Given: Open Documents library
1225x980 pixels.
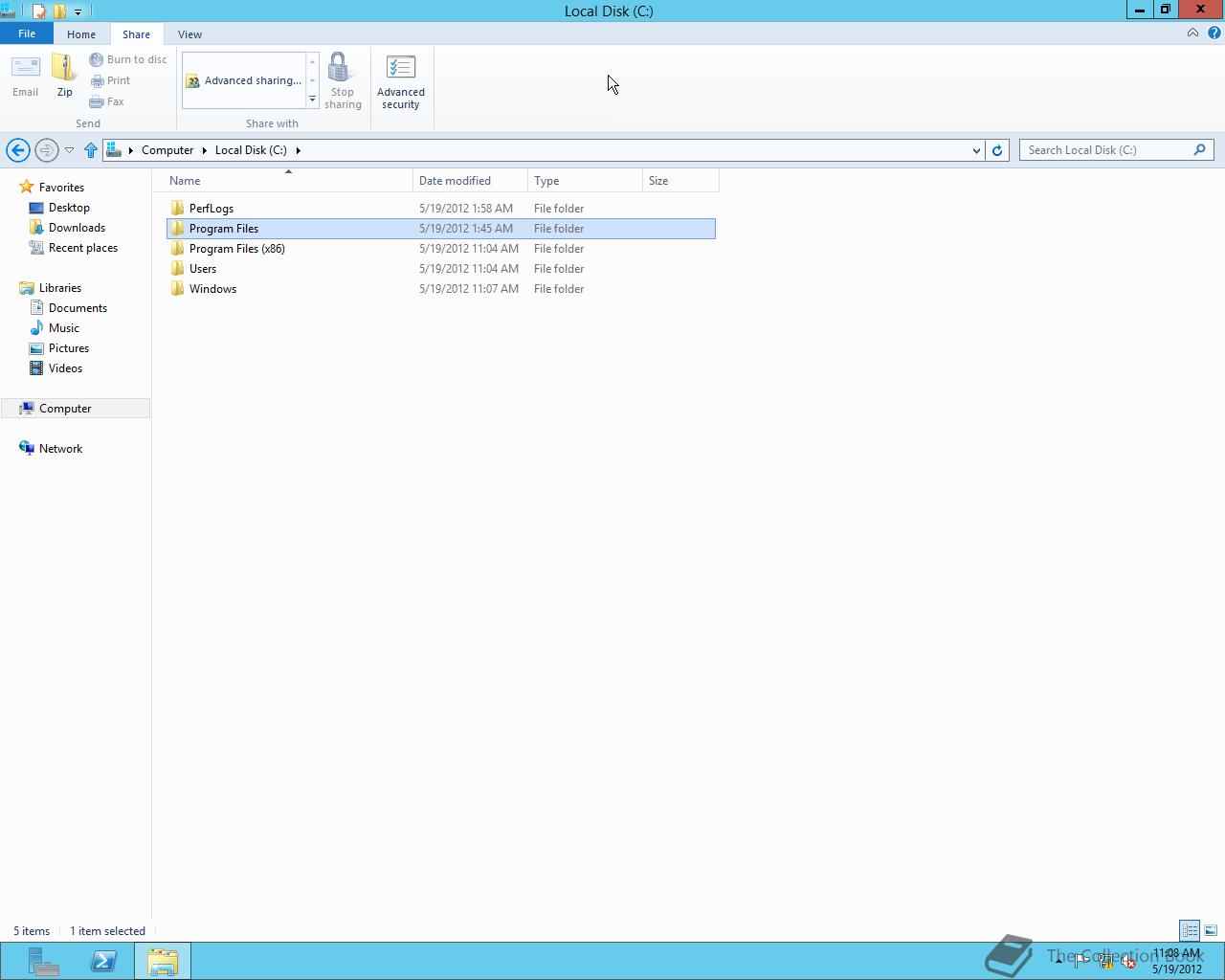Looking at the screenshot, I should (78, 308).
